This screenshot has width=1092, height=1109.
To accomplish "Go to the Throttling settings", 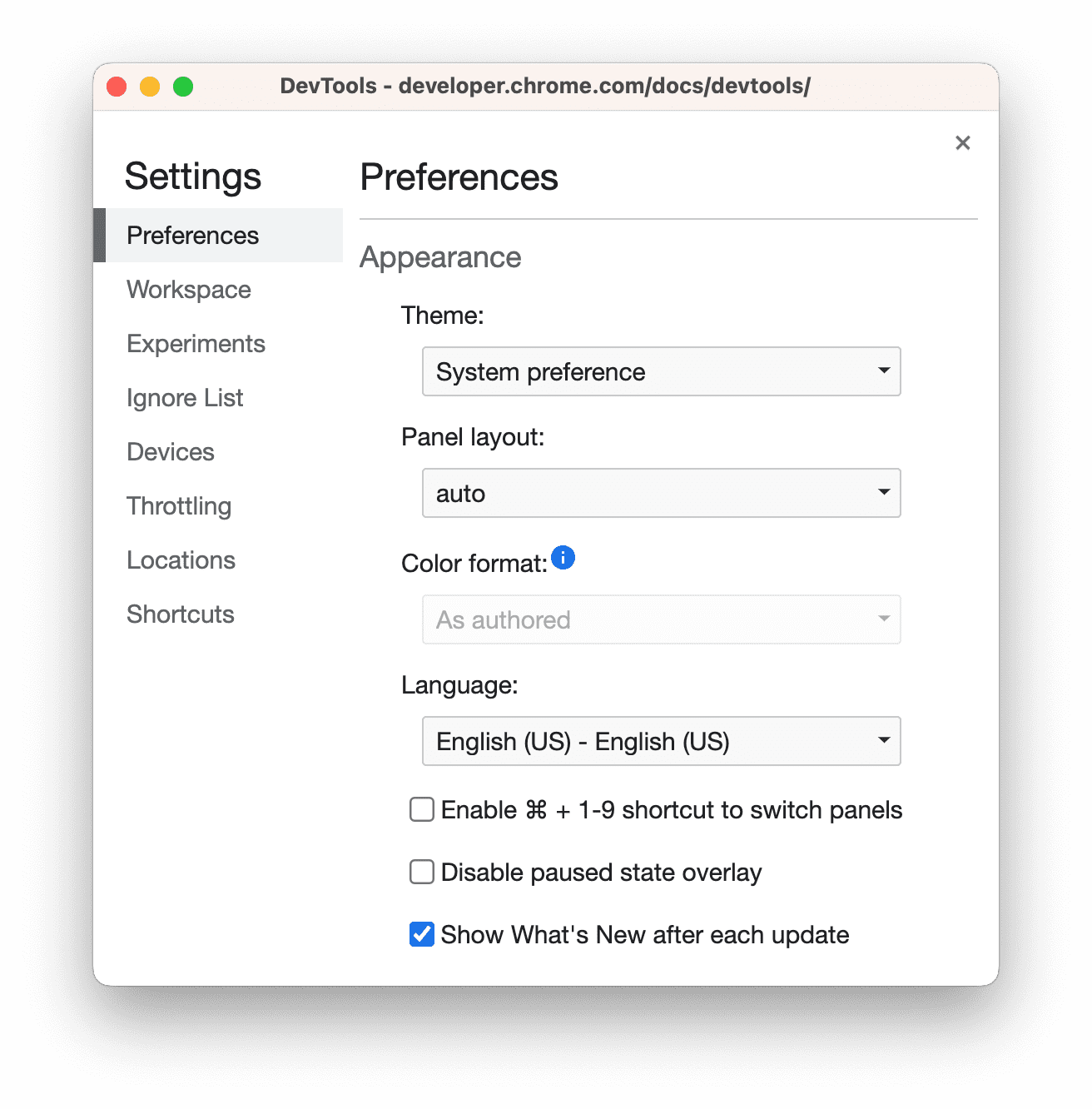I will tap(178, 505).
